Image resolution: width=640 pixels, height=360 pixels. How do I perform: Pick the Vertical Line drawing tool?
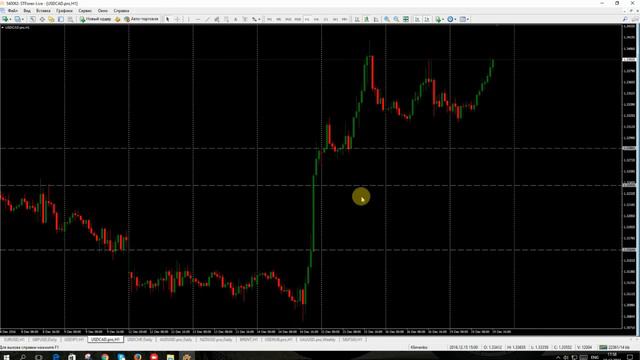188,19
